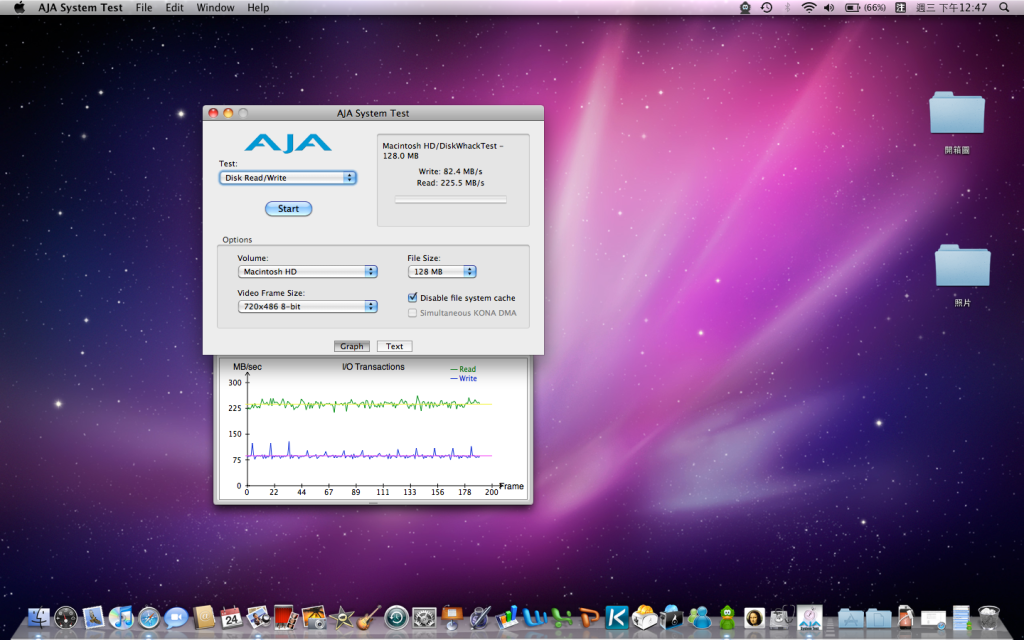Switch to Graph view

click(x=351, y=346)
